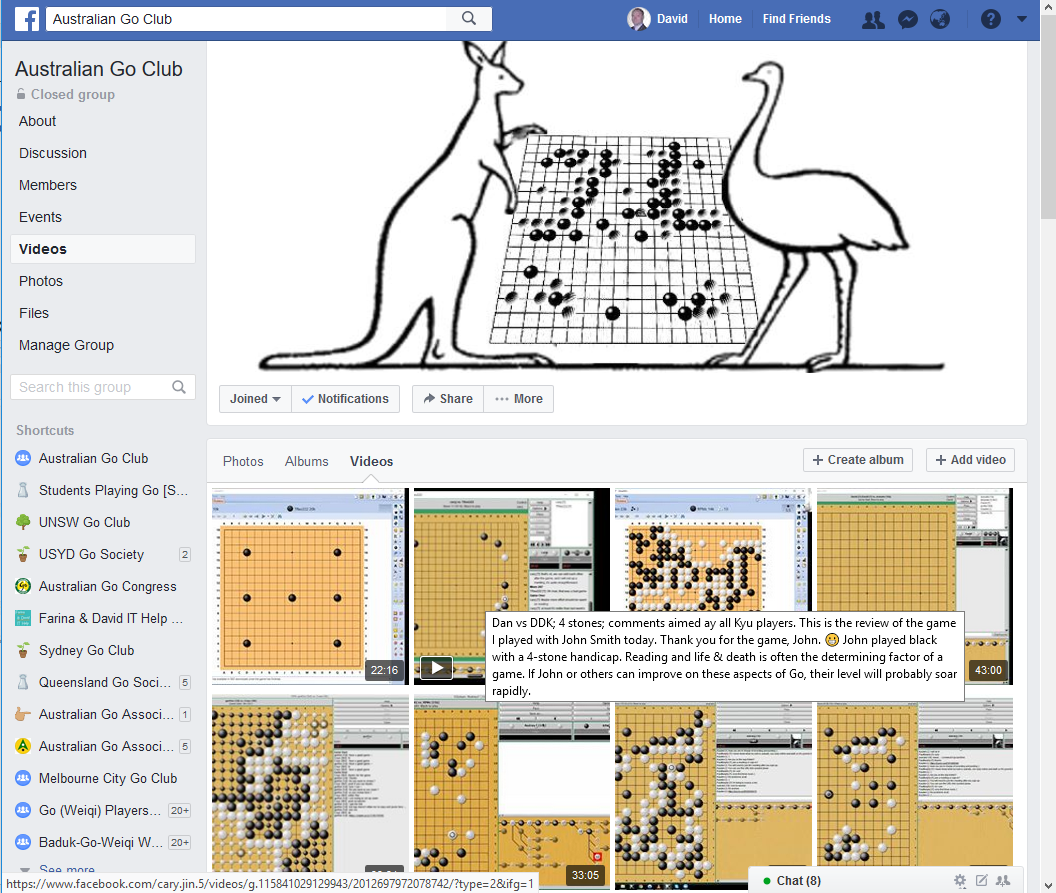Open David's profile name link
The height and width of the screenshot is (893, 1056).
[672, 19]
